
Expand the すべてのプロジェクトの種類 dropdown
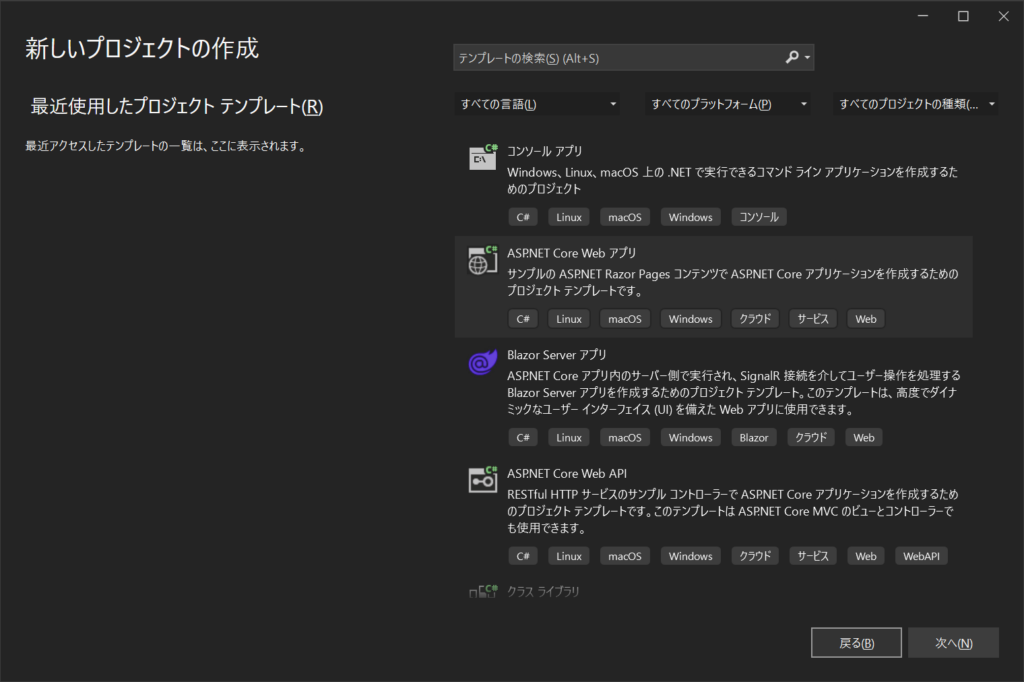(x=914, y=103)
